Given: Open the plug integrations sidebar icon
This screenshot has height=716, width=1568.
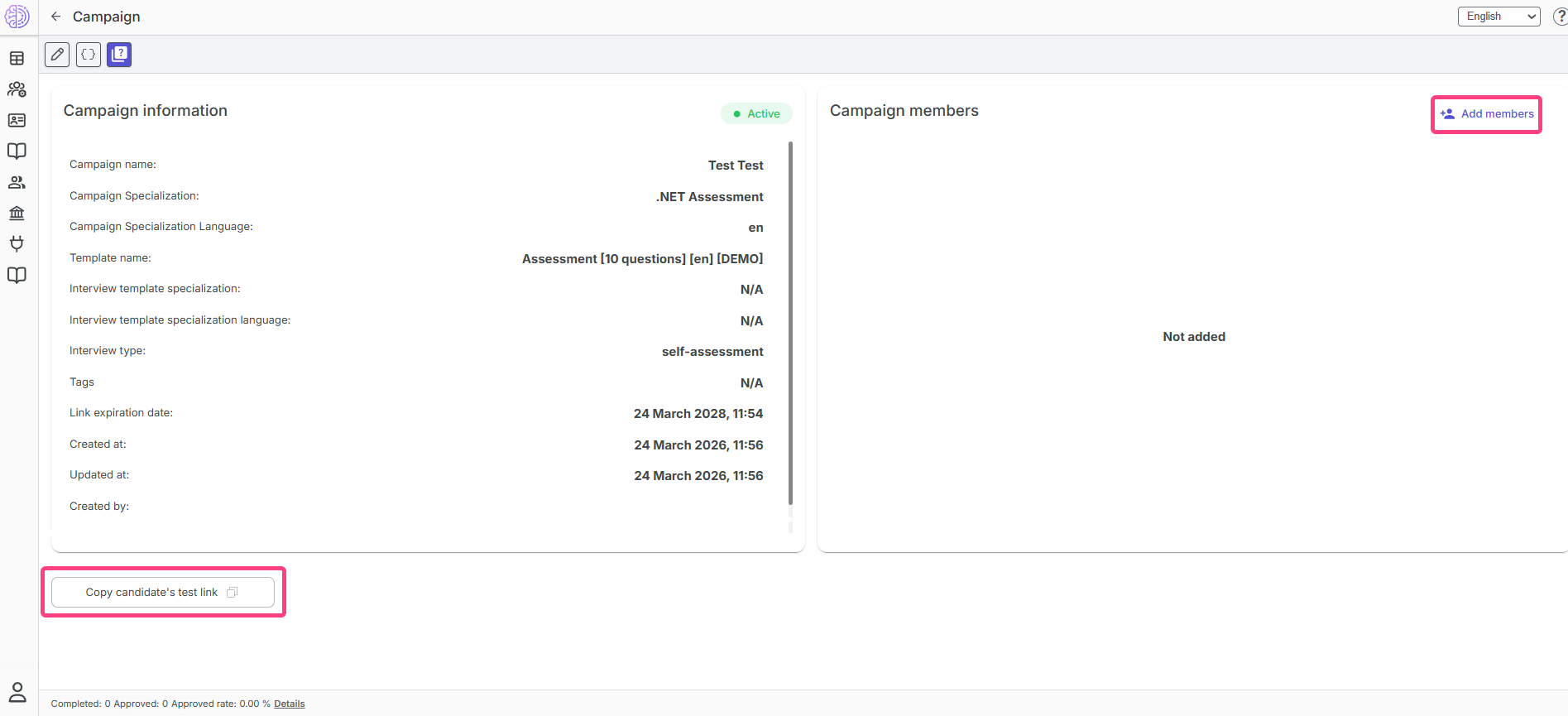Looking at the screenshot, I should [17, 244].
